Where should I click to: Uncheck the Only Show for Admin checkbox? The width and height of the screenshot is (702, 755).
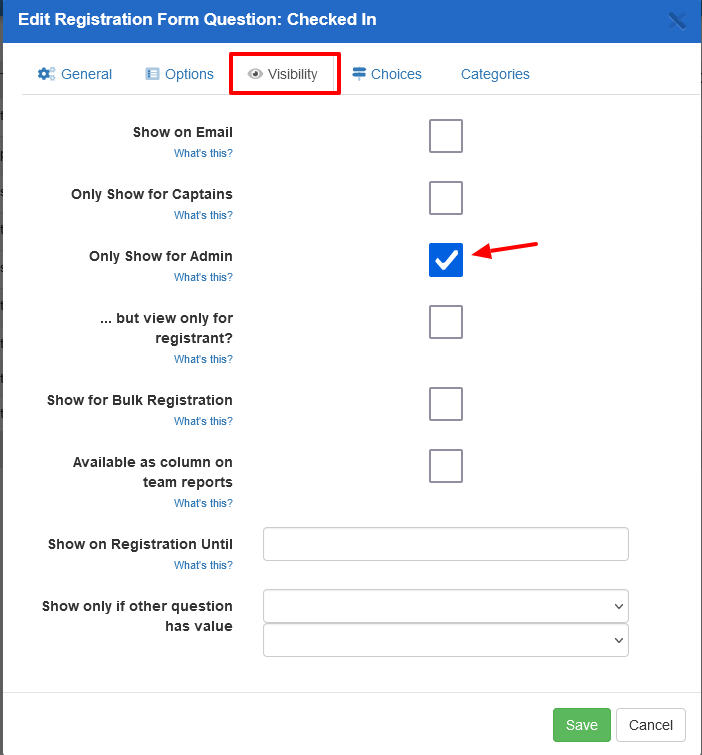(446, 260)
